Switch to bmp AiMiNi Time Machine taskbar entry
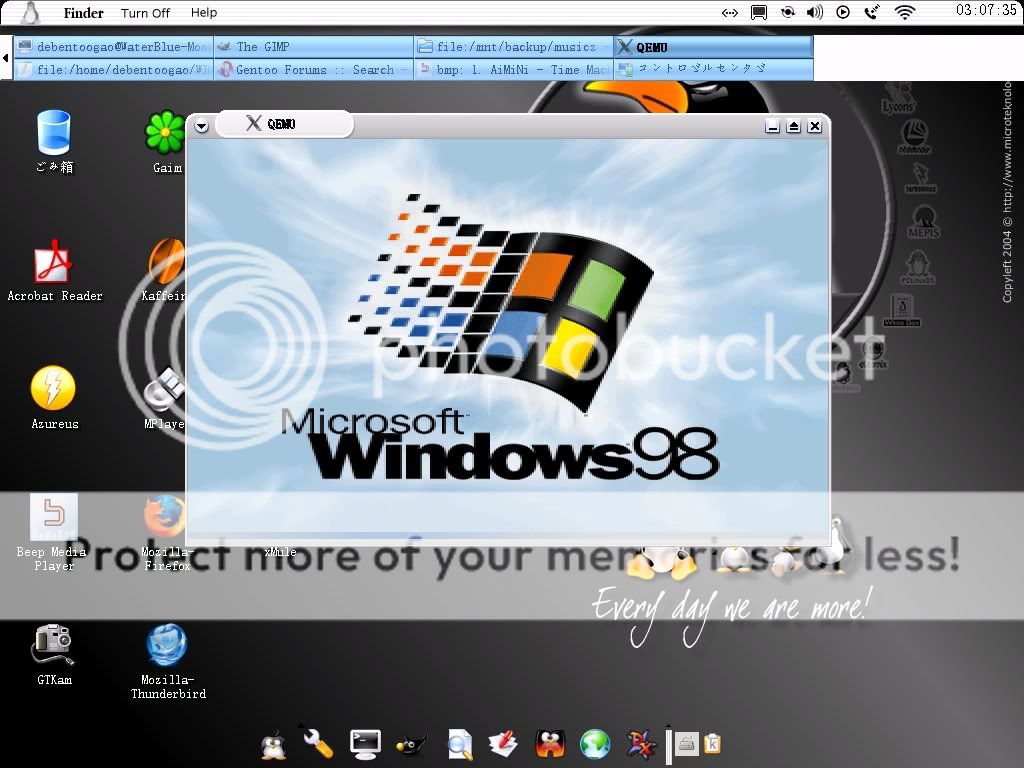1024x768 pixels. 513,69
